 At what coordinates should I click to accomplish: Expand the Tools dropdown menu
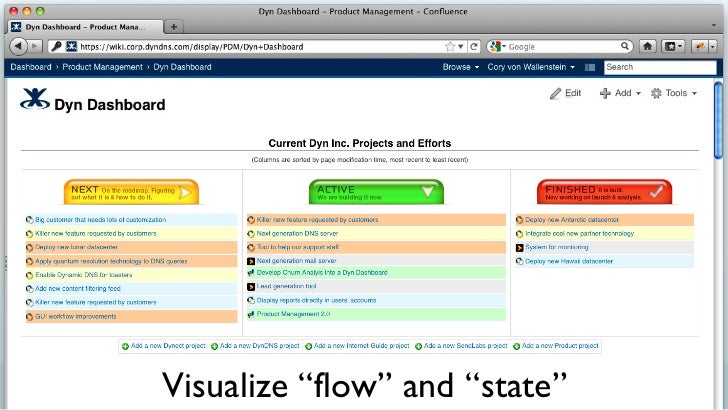pyautogui.click(x=674, y=93)
